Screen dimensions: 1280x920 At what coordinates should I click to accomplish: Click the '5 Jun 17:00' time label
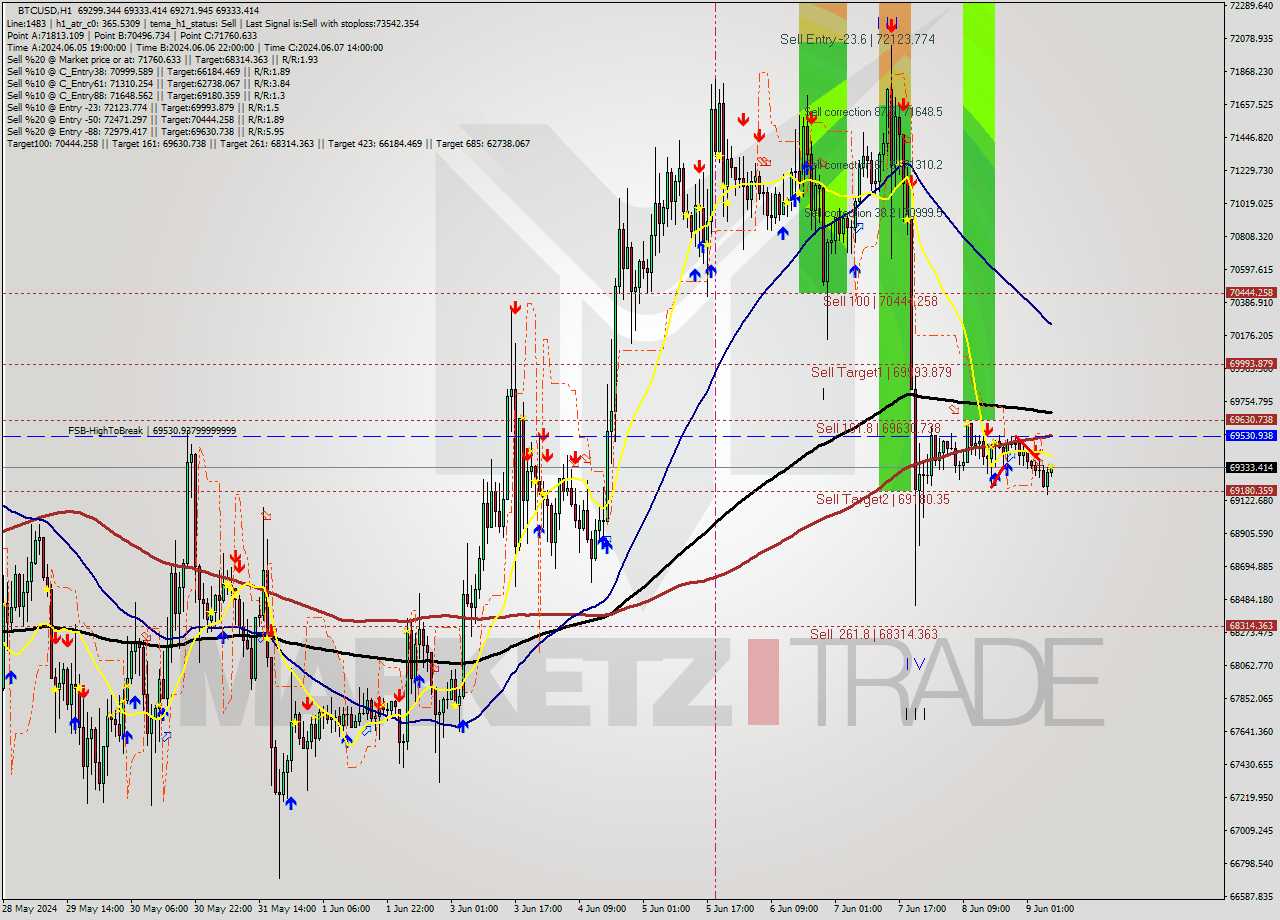click(x=730, y=909)
